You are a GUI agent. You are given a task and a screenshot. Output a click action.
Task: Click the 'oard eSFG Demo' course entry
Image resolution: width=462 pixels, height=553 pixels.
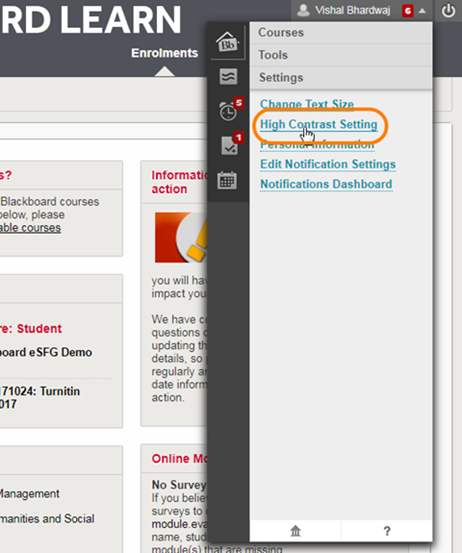46,352
